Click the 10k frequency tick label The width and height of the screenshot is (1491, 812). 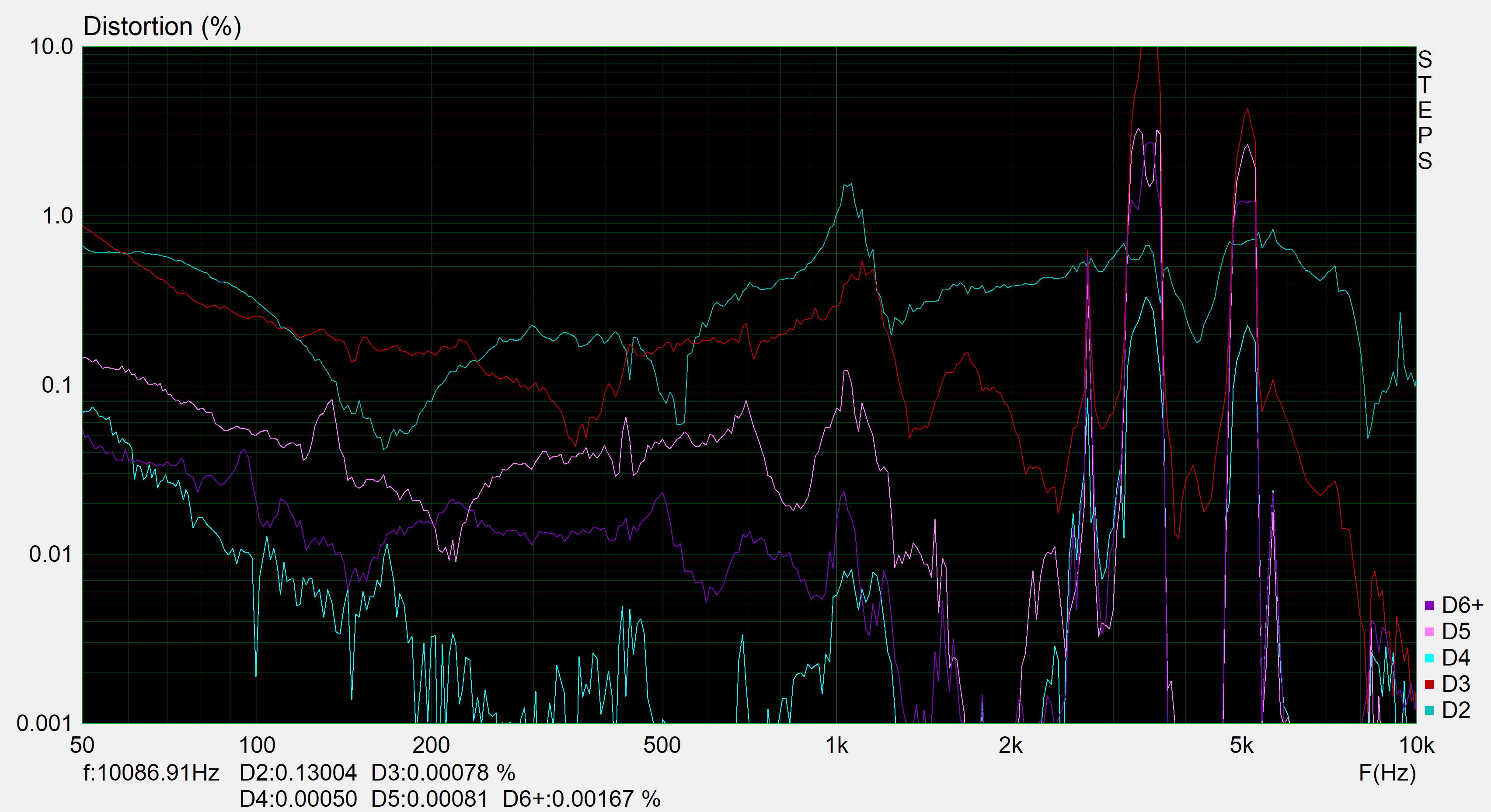[1416, 746]
